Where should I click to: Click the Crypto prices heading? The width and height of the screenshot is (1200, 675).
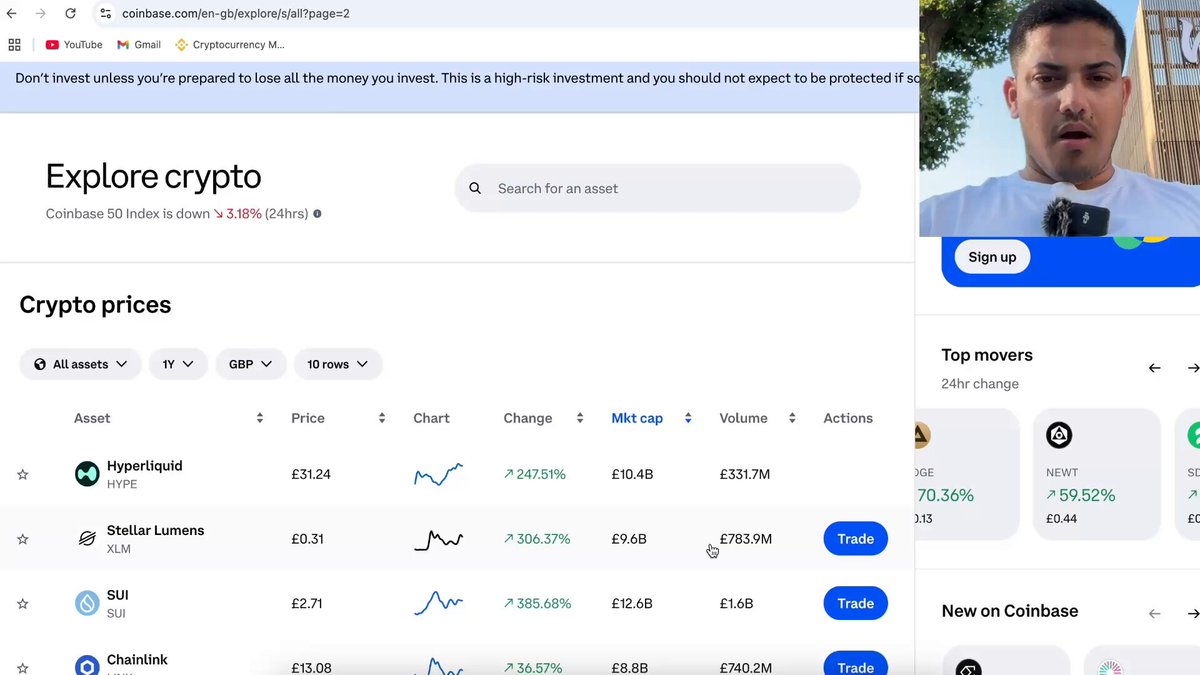(x=95, y=305)
